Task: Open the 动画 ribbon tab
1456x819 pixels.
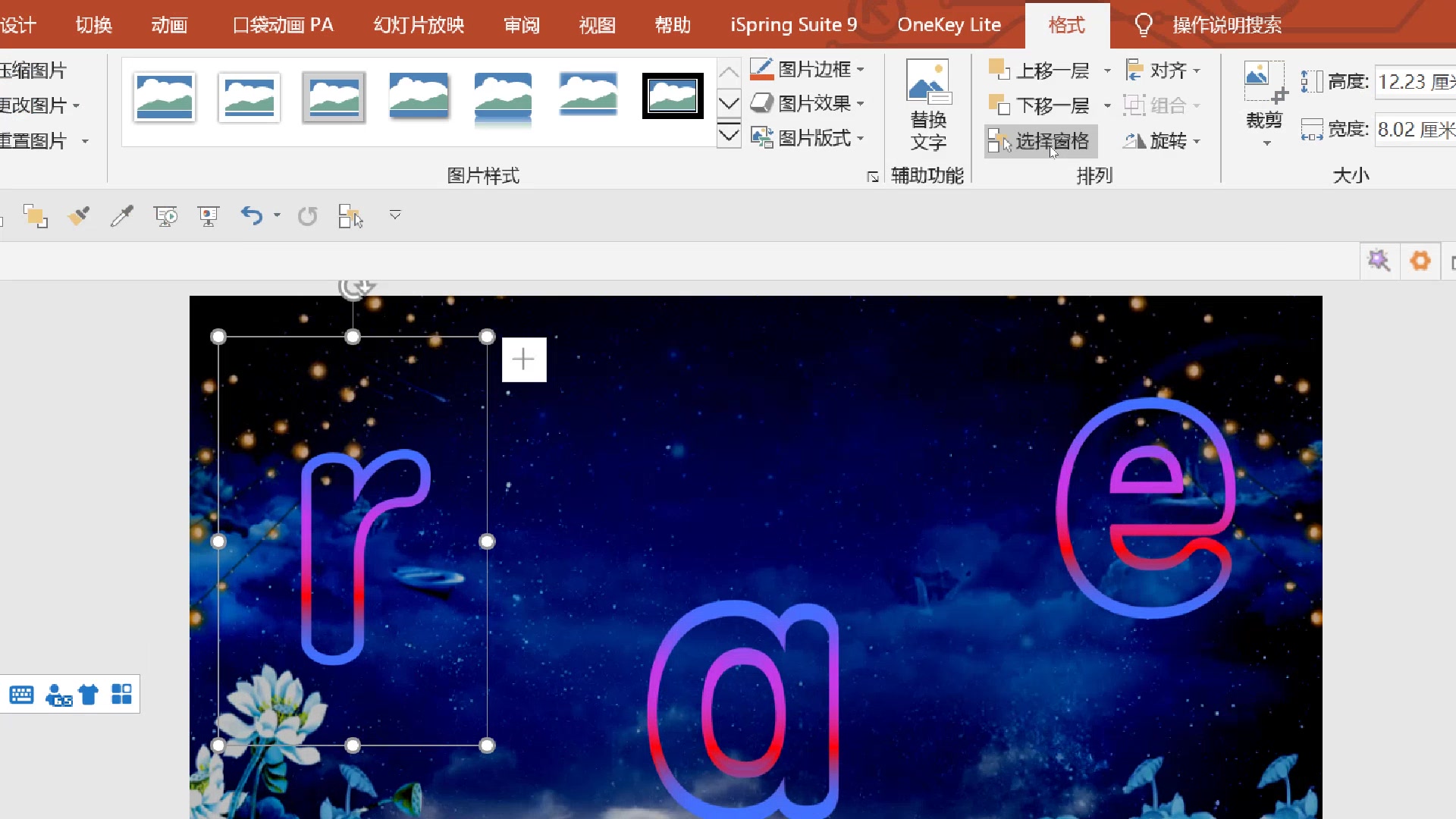Action: pos(169,25)
